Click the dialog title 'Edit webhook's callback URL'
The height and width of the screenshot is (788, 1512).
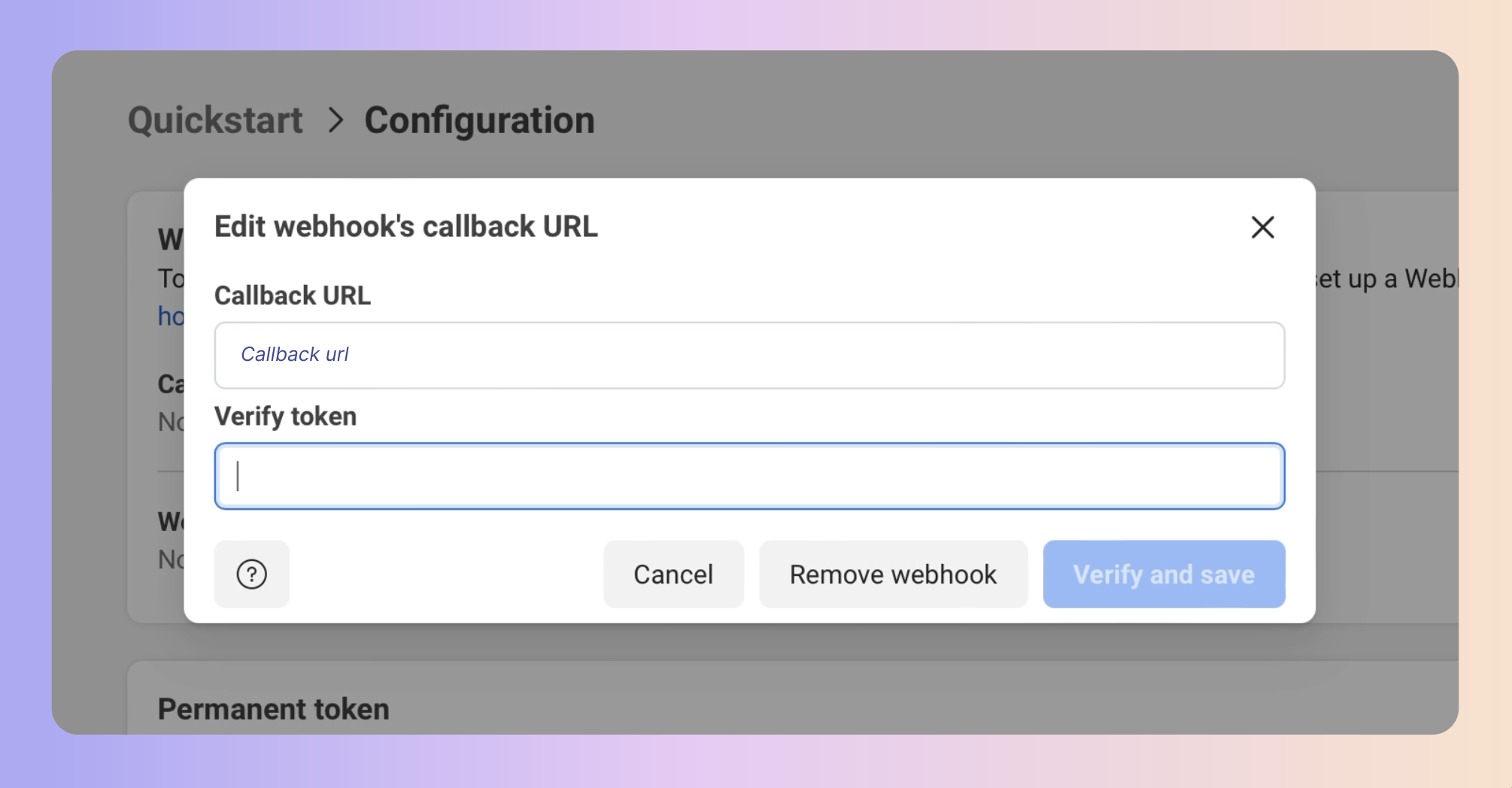click(x=405, y=227)
